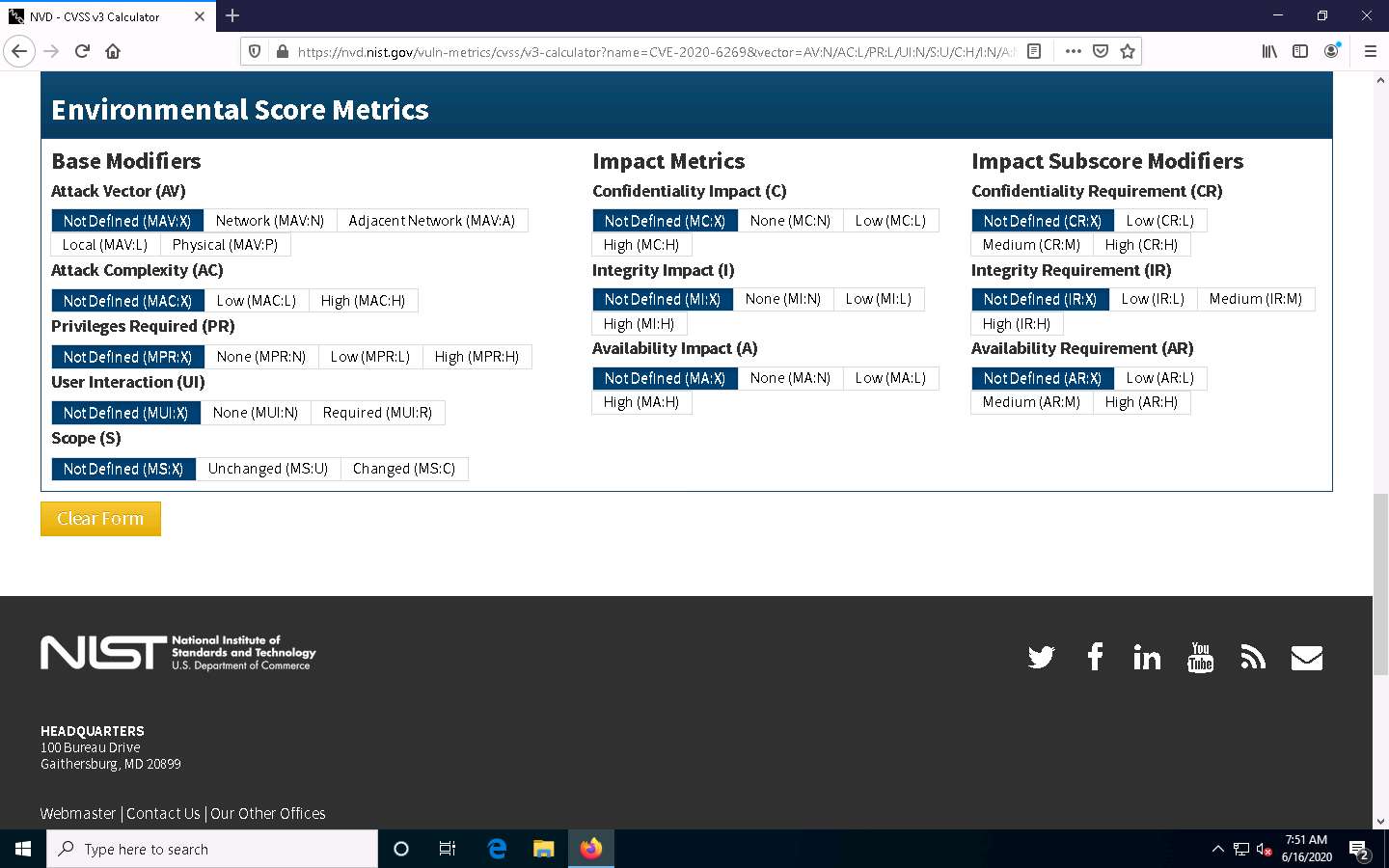Screen dimensions: 1389x868
Task: Select Physical (MAV:P) attack vector
Action: tap(225, 245)
